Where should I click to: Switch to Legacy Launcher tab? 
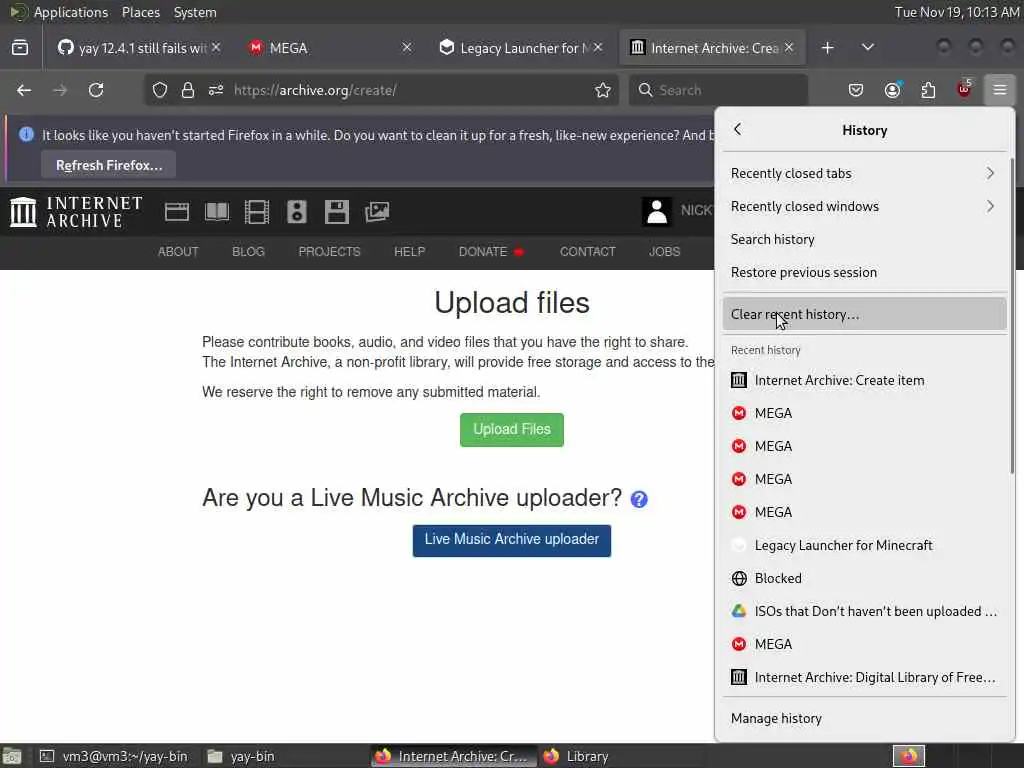pos(520,48)
